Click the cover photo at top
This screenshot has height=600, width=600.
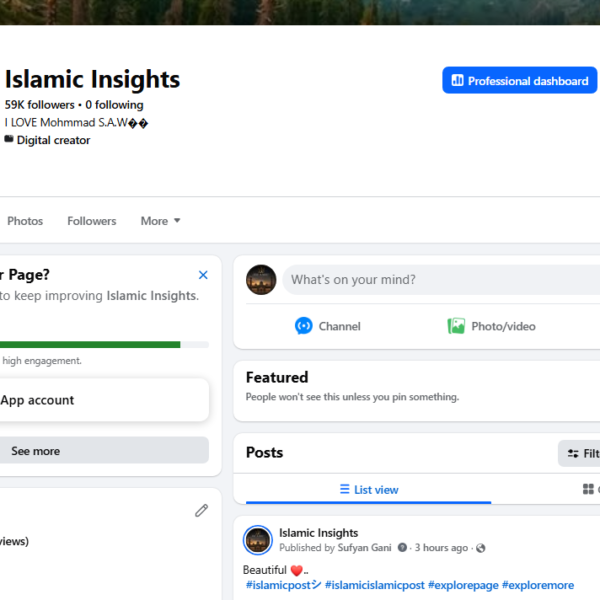(x=300, y=12)
